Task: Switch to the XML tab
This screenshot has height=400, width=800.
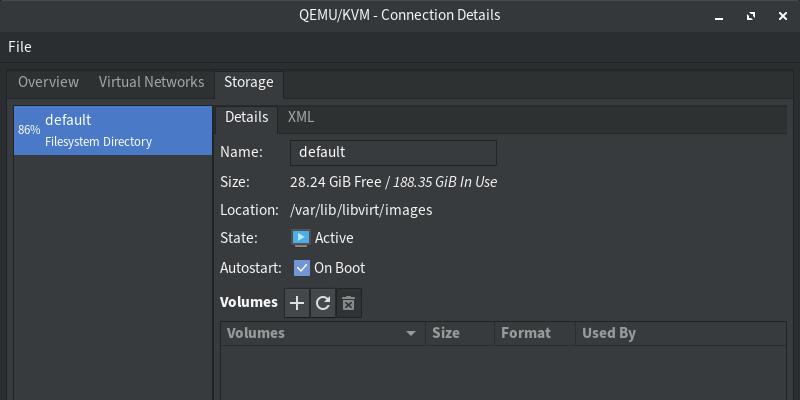Action: pos(301,117)
